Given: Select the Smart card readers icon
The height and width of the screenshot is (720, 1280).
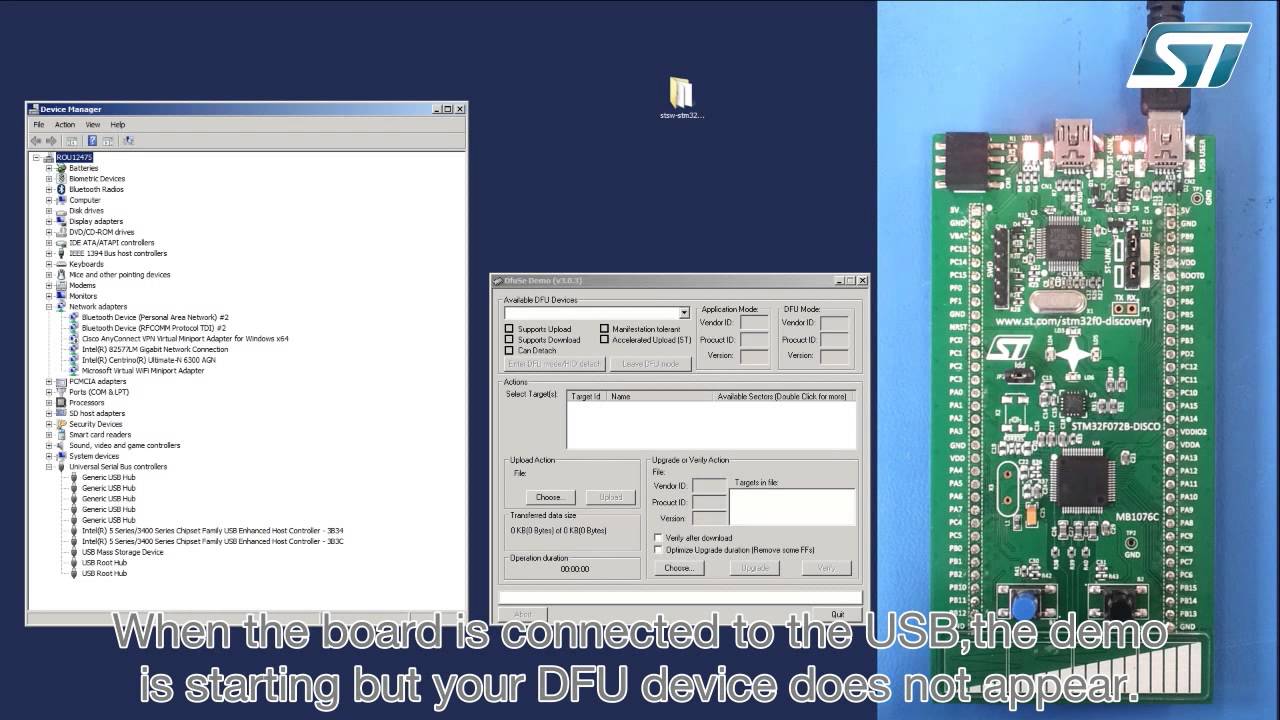Looking at the screenshot, I should pos(61,435).
